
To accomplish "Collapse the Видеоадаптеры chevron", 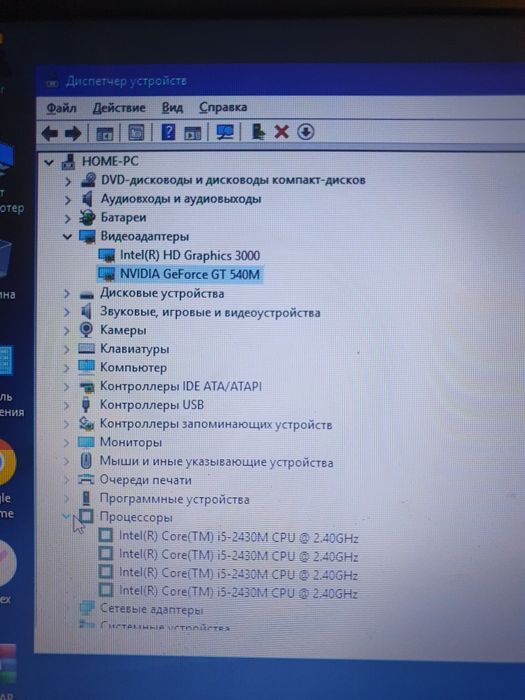I will tap(67, 237).
